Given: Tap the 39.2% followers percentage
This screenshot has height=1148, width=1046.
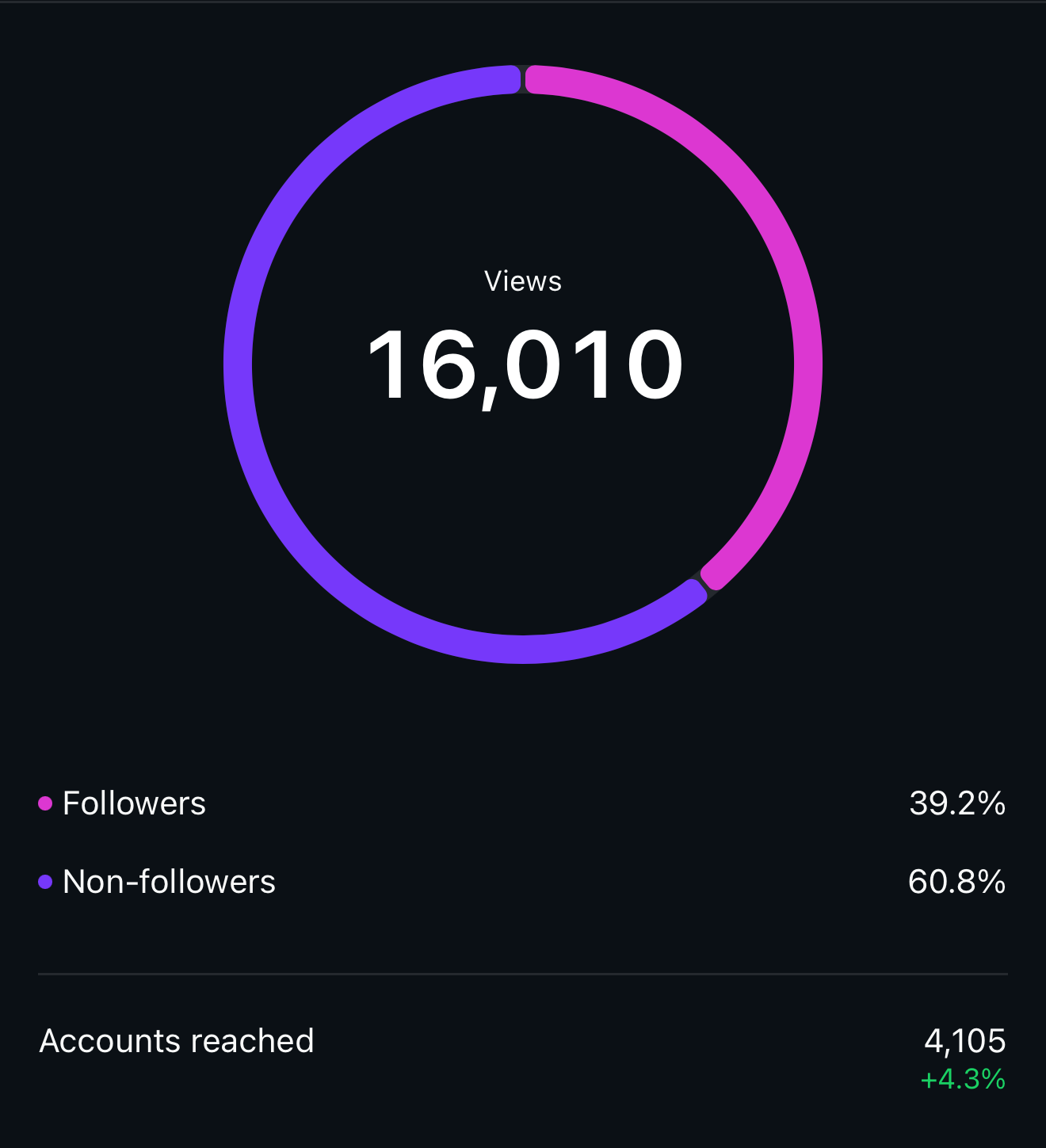Looking at the screenshot, I should pos(957,803).
